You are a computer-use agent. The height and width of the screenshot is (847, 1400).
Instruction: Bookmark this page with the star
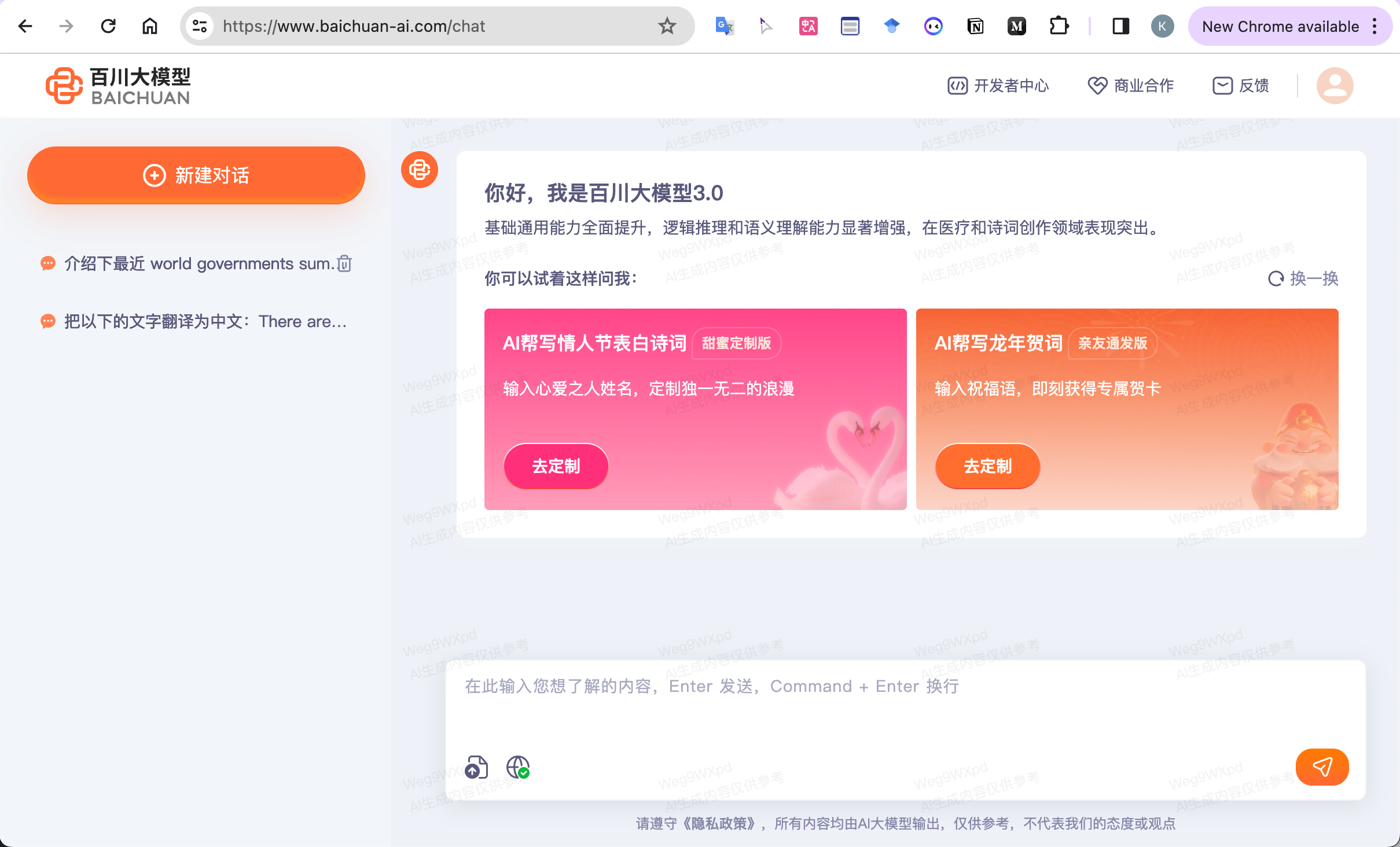pos(667,26)
